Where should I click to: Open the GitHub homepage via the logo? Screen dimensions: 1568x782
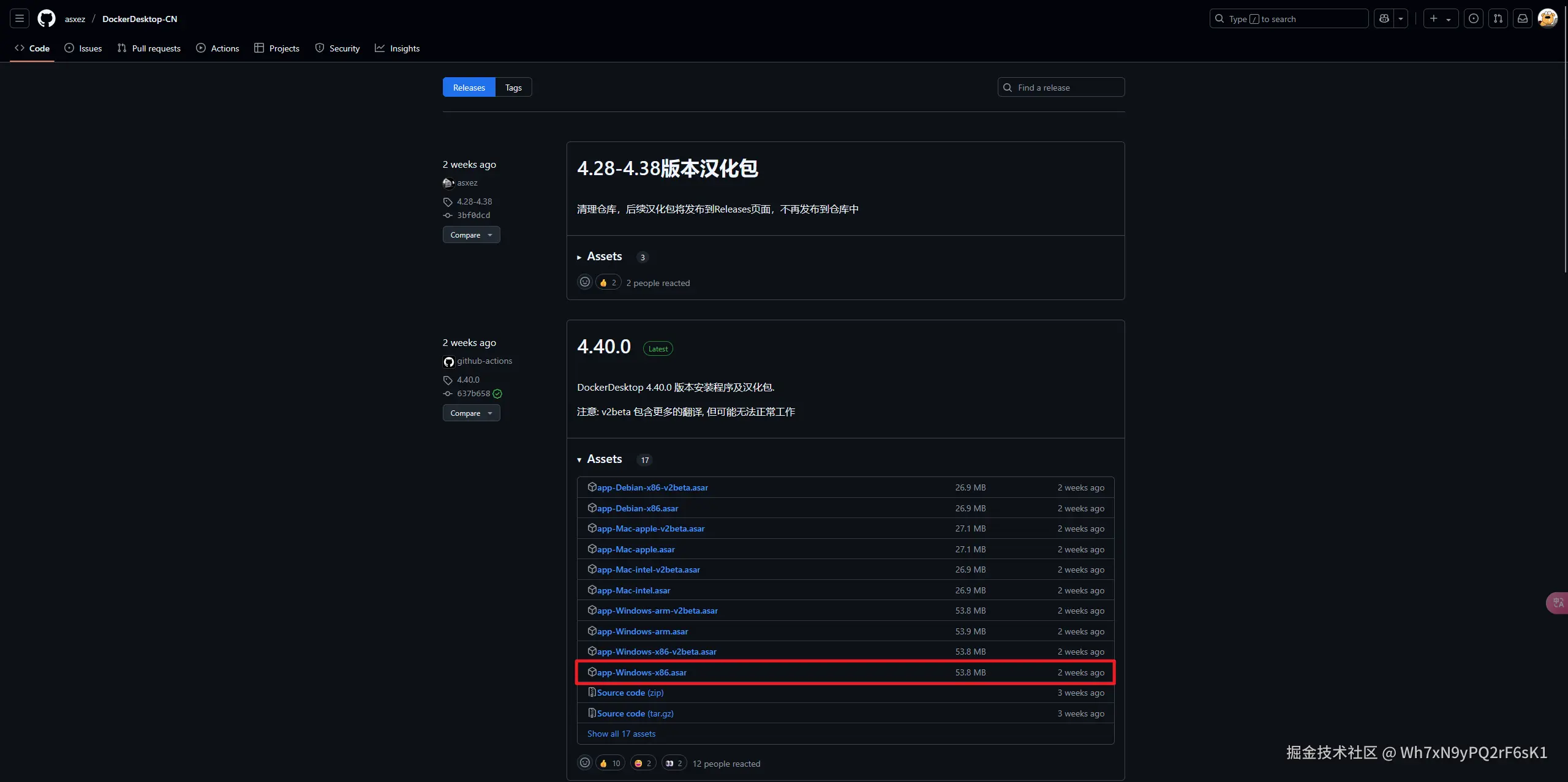47,18
